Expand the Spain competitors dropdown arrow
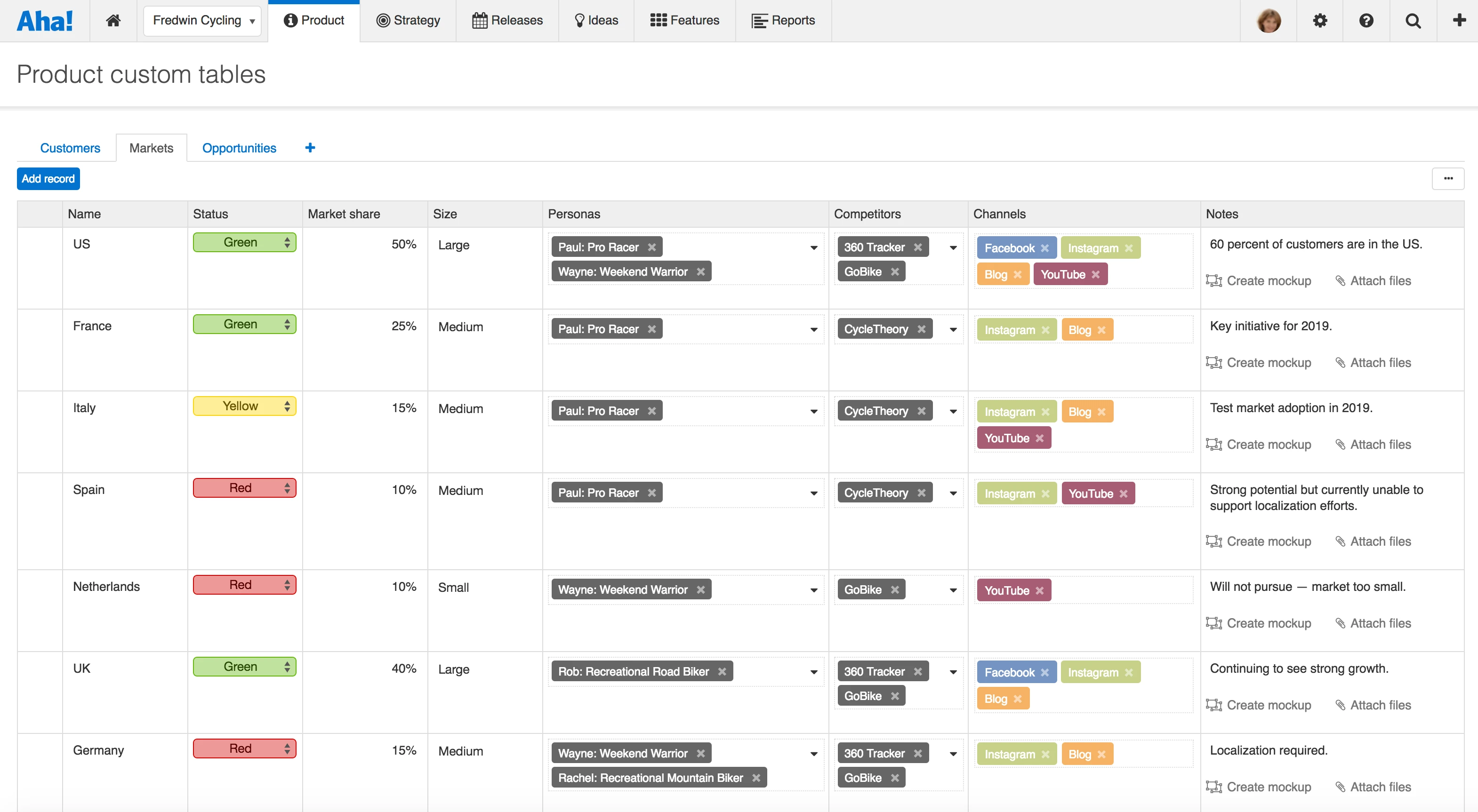 tap(953, 493)
